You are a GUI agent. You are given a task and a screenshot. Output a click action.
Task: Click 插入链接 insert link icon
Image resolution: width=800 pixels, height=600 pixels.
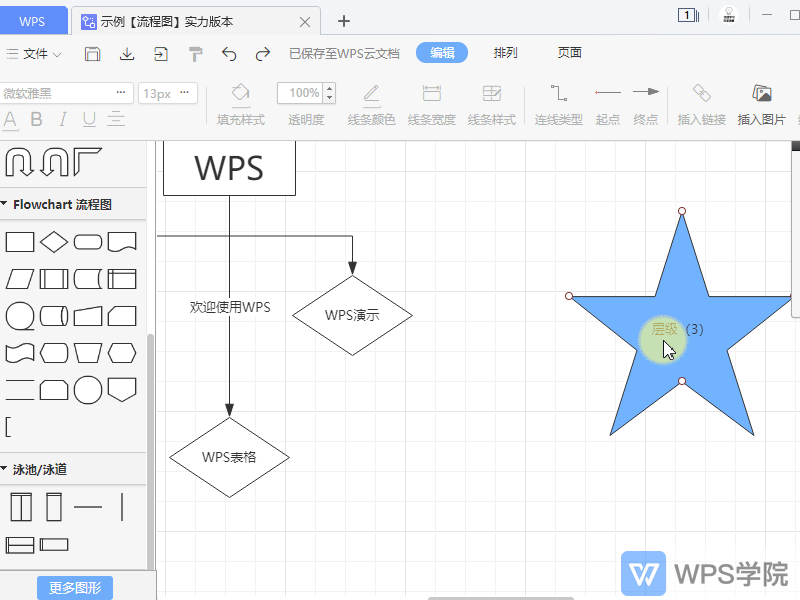702,105
